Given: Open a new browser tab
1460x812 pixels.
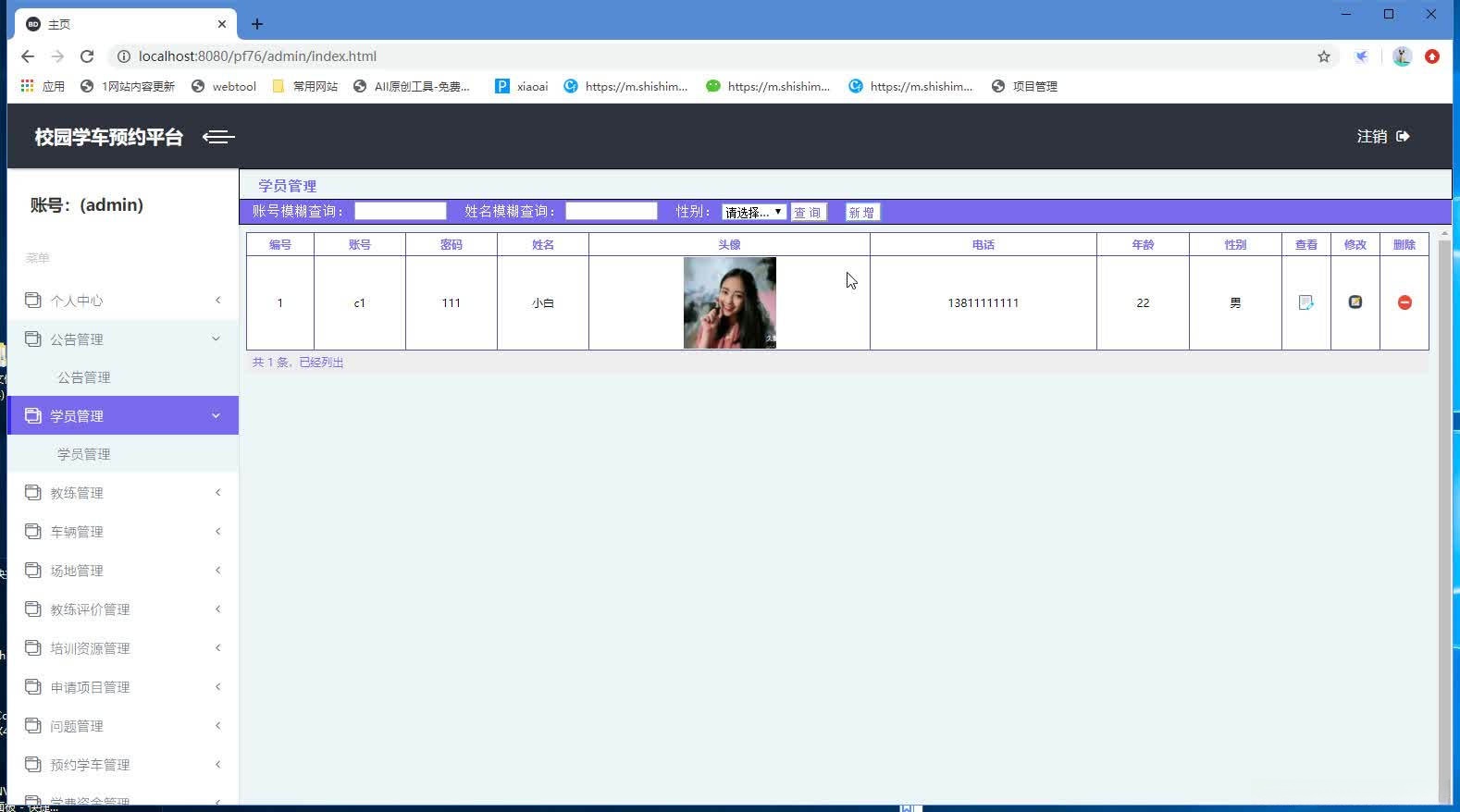Looking at the screenshot, I should 257,24.
